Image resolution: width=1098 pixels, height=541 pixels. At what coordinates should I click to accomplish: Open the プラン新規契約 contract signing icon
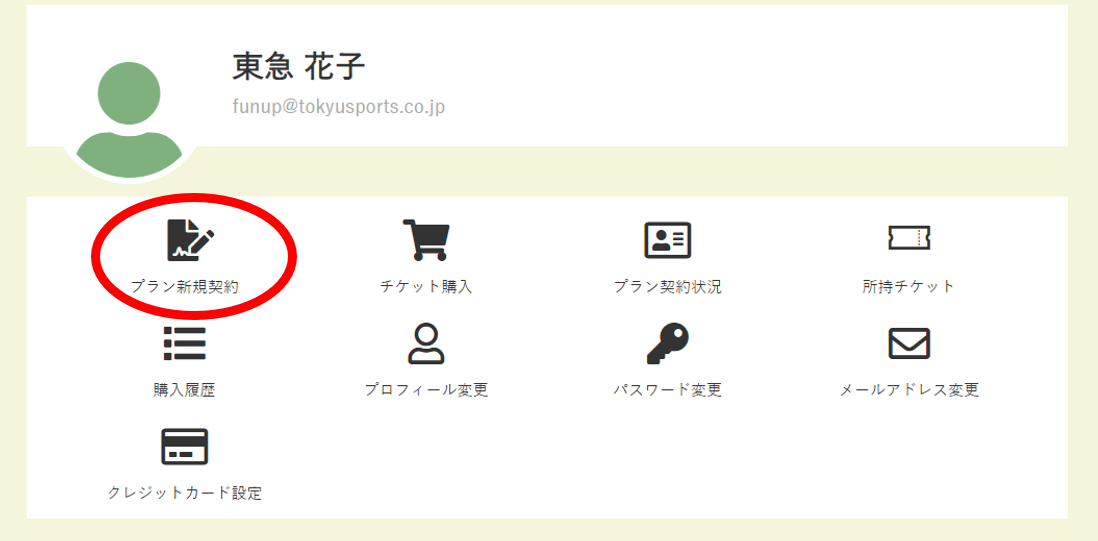click(x=190, y=241)
